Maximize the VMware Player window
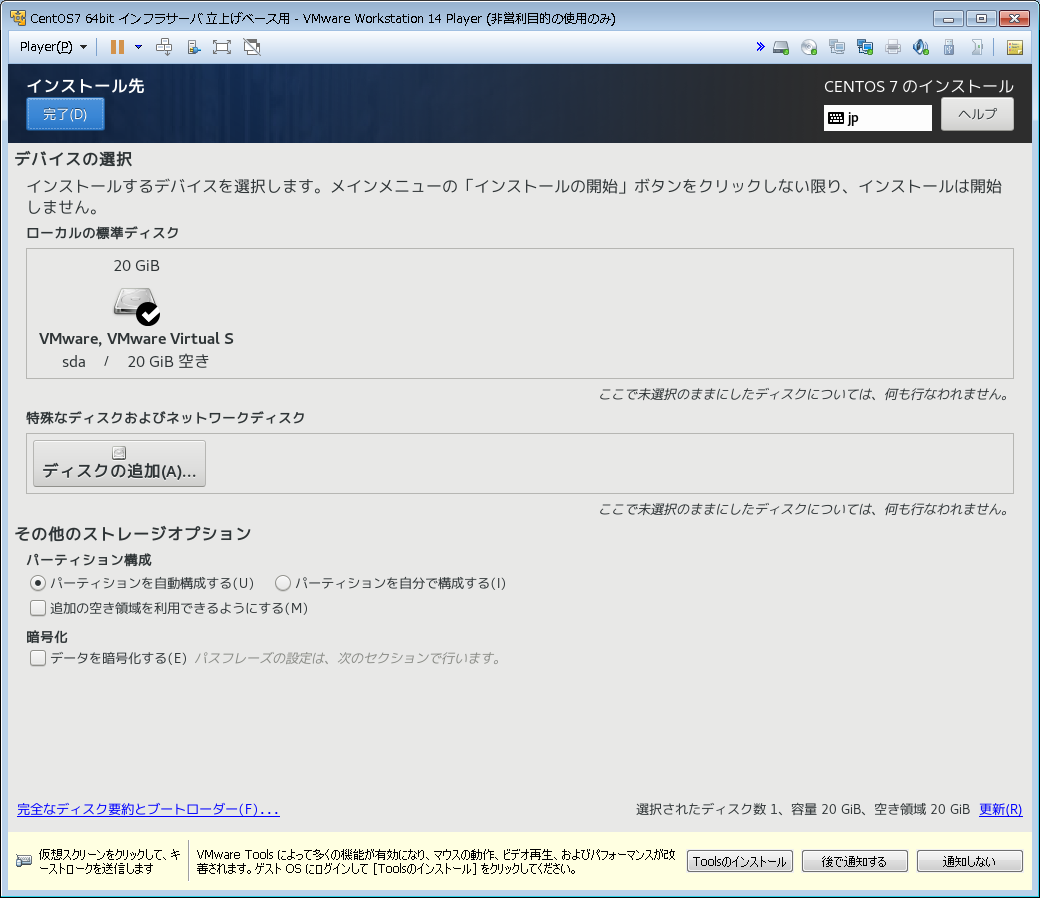The image size is (1040, 898). pyautogui.click(x=981, y=19)
